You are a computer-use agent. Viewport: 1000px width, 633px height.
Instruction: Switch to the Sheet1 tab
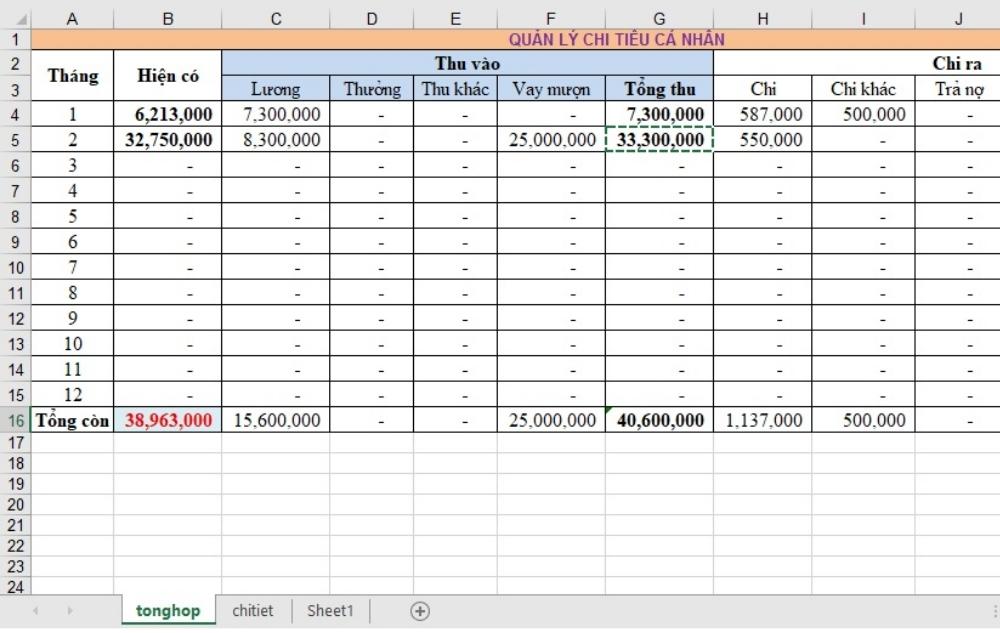click(x=330, y=611)
